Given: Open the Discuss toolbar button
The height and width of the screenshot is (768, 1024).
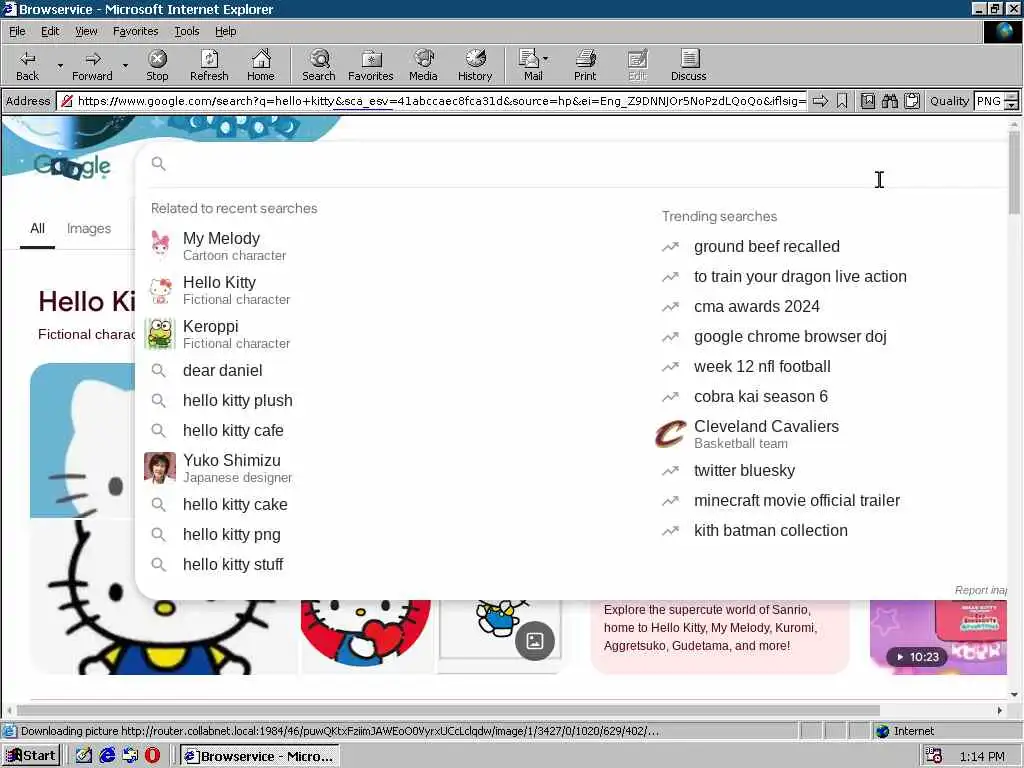Looking at the screenshot, I should [x=688, y=65].
